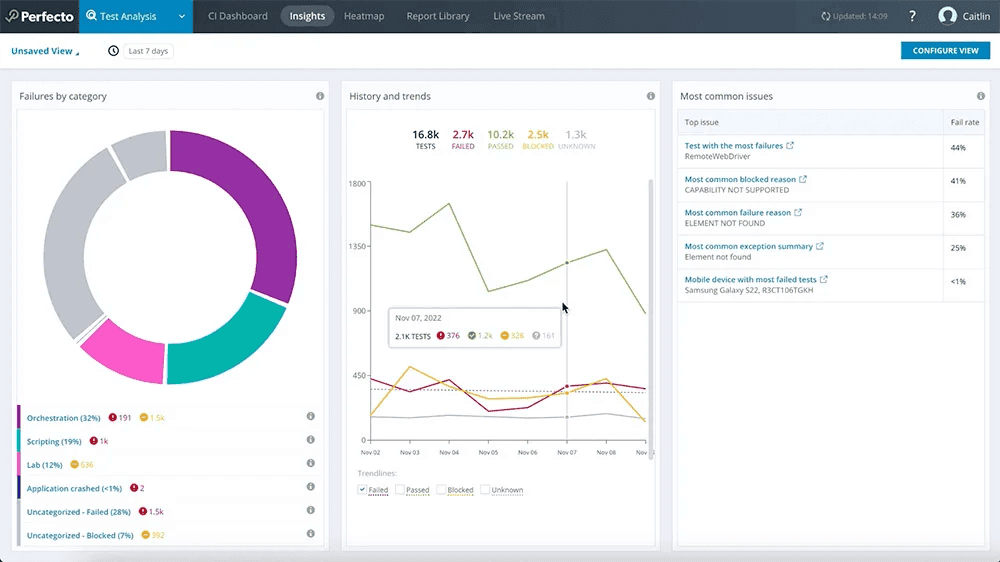1000x562 pixels.
Task: Click the Configure View button
Action: pyautogui.click(x=945, y=51)
